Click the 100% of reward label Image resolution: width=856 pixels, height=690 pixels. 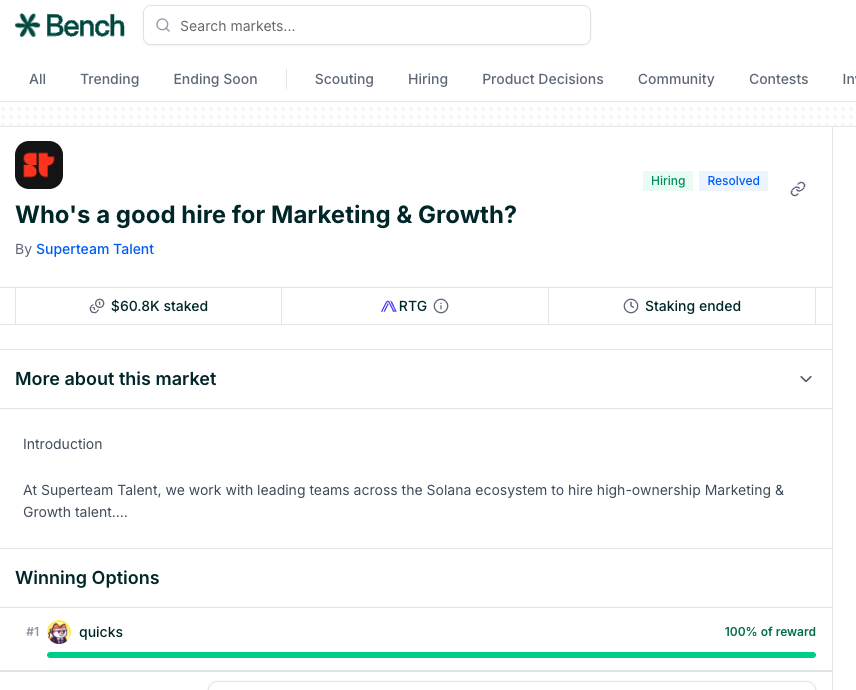coord(770,632)
